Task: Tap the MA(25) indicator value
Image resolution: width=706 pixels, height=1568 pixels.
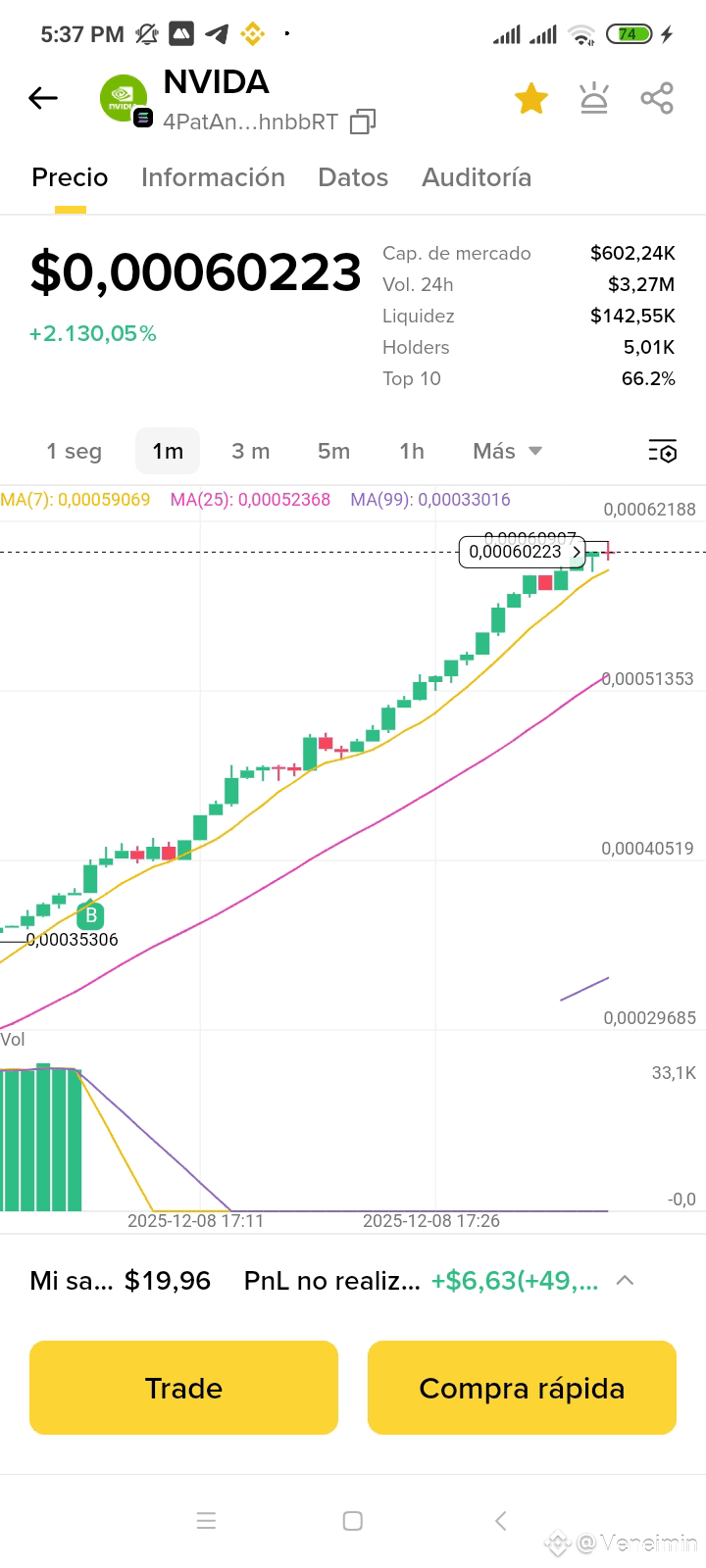Action: click(250, 500)
